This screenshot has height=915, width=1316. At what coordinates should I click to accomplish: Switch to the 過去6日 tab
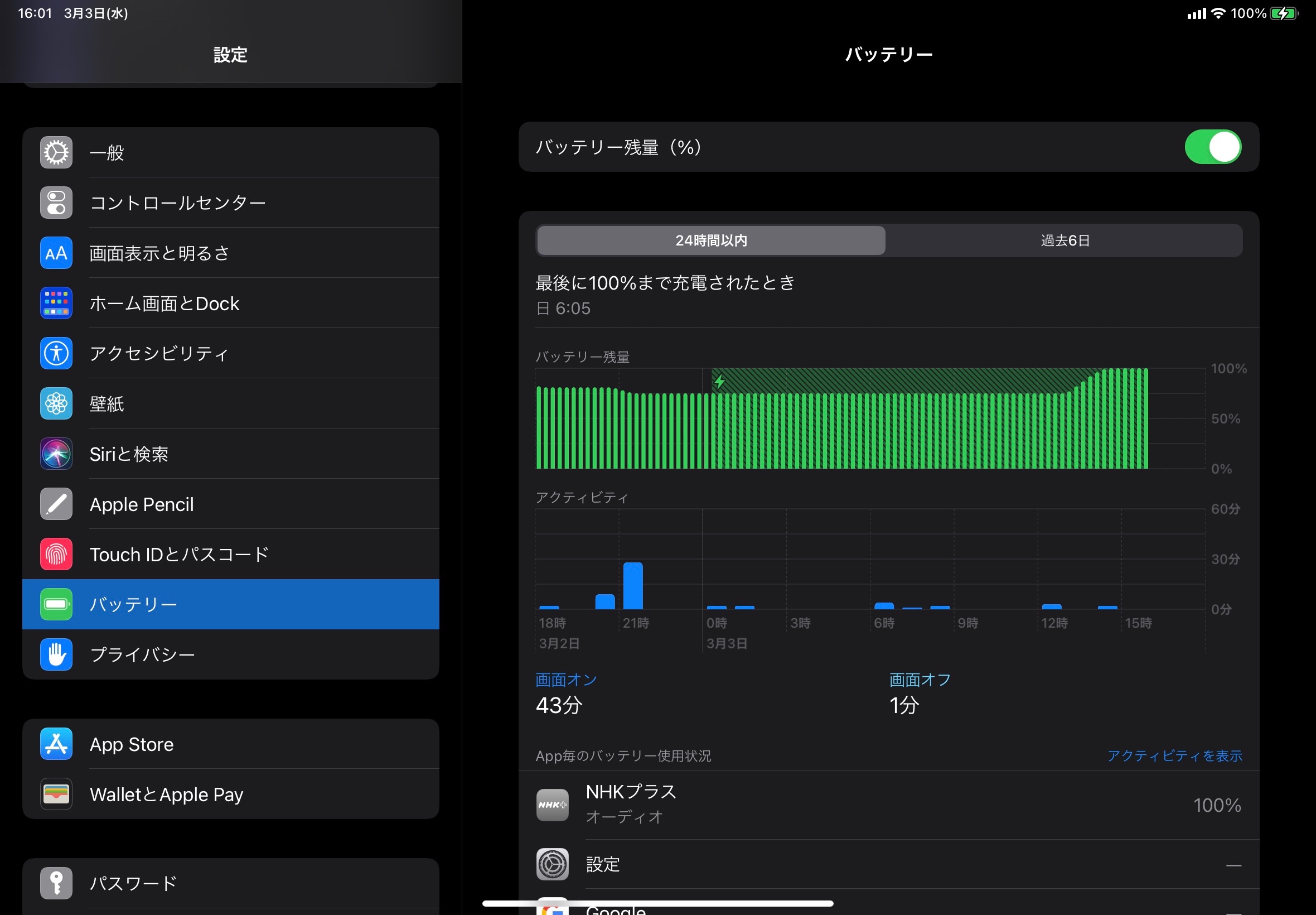click(1065, 240)
